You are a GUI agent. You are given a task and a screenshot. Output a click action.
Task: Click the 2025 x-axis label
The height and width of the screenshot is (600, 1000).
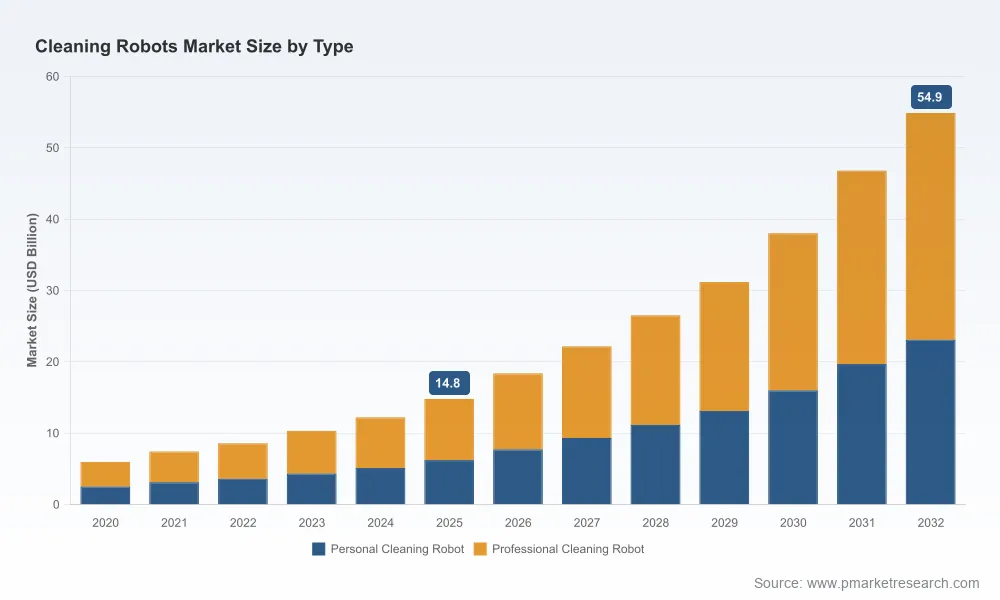pyautogui.click(x=449, y=523)
